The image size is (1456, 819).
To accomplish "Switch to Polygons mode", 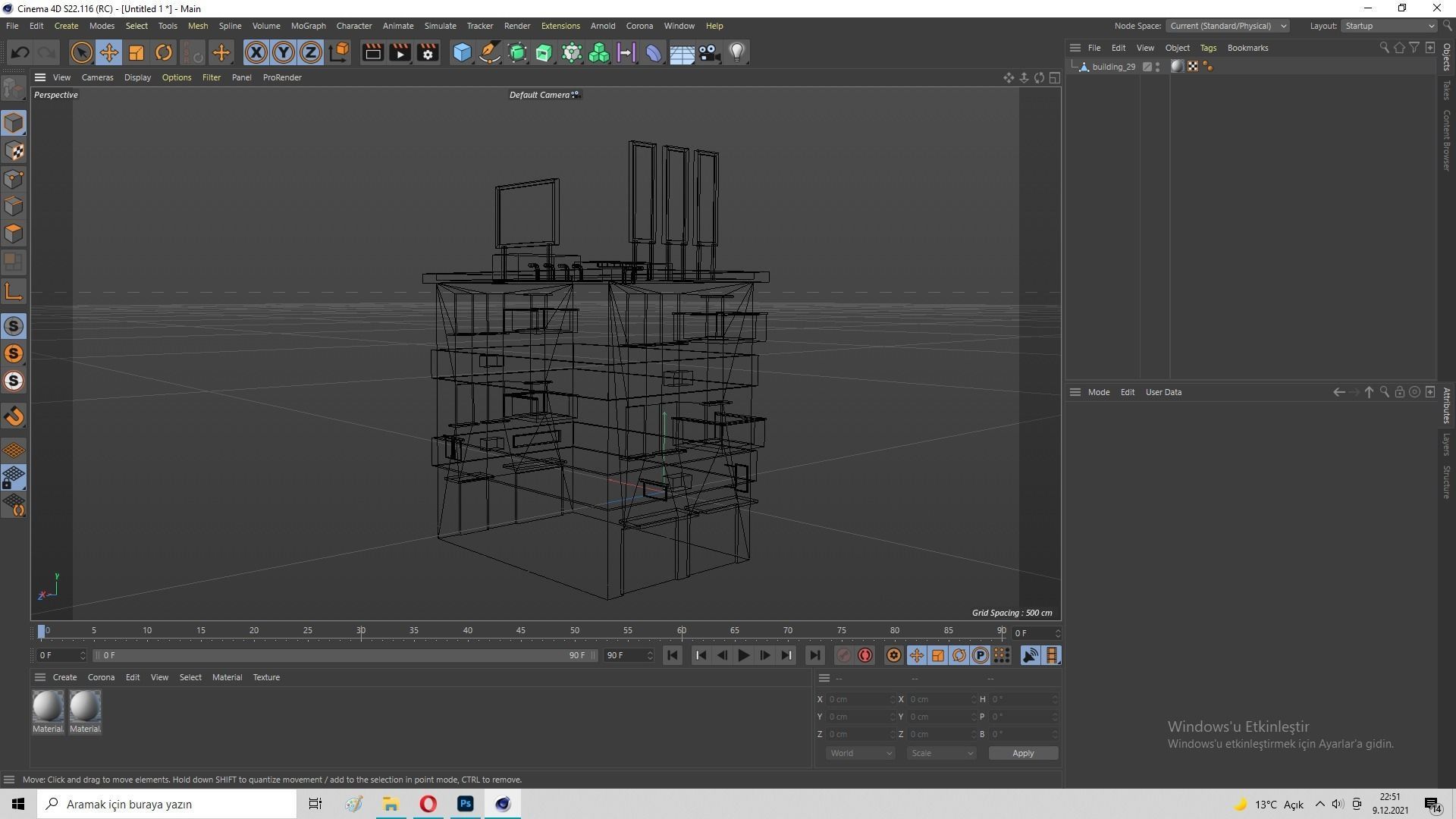I will pyautogui.click(x=14, y=234).
